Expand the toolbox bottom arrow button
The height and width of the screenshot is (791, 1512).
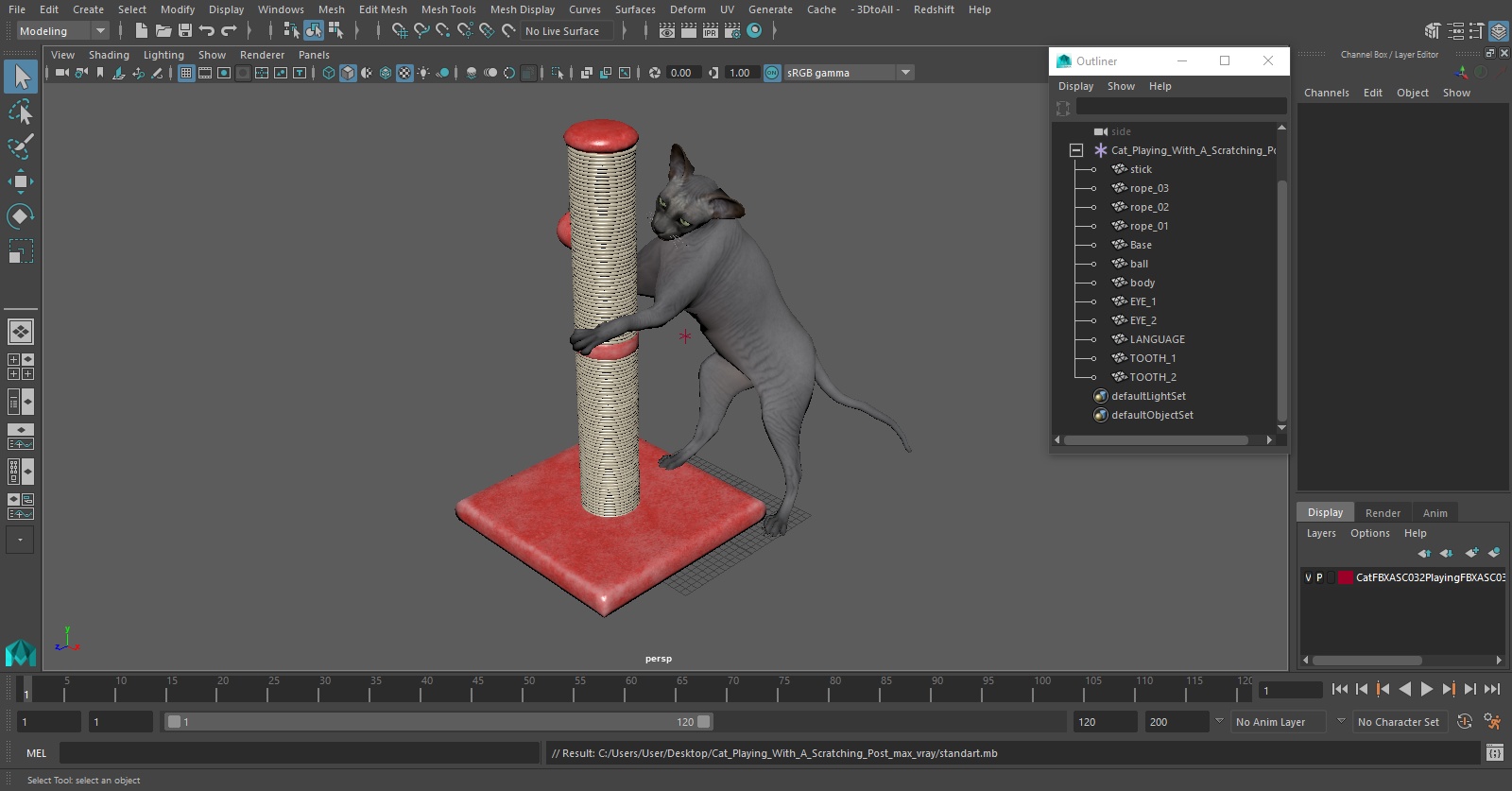point(20,540)
